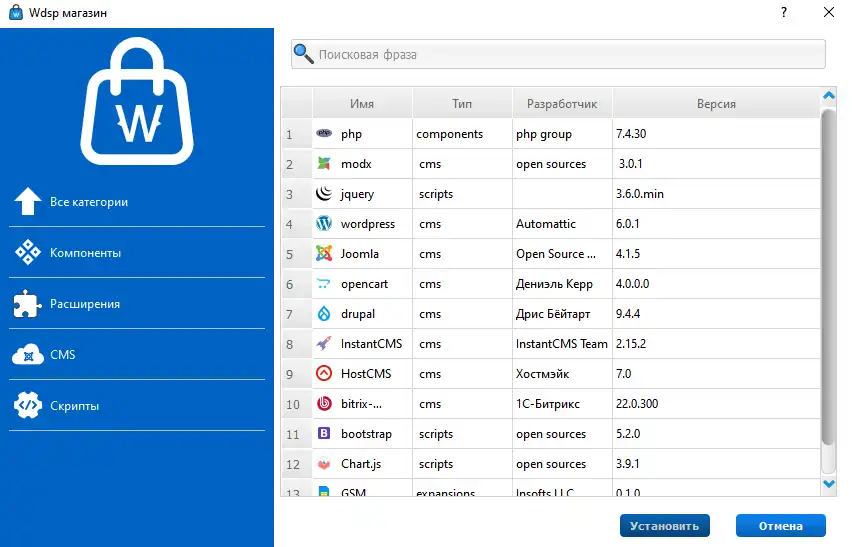Select the 'opencart' name cell

pos(362,284)
